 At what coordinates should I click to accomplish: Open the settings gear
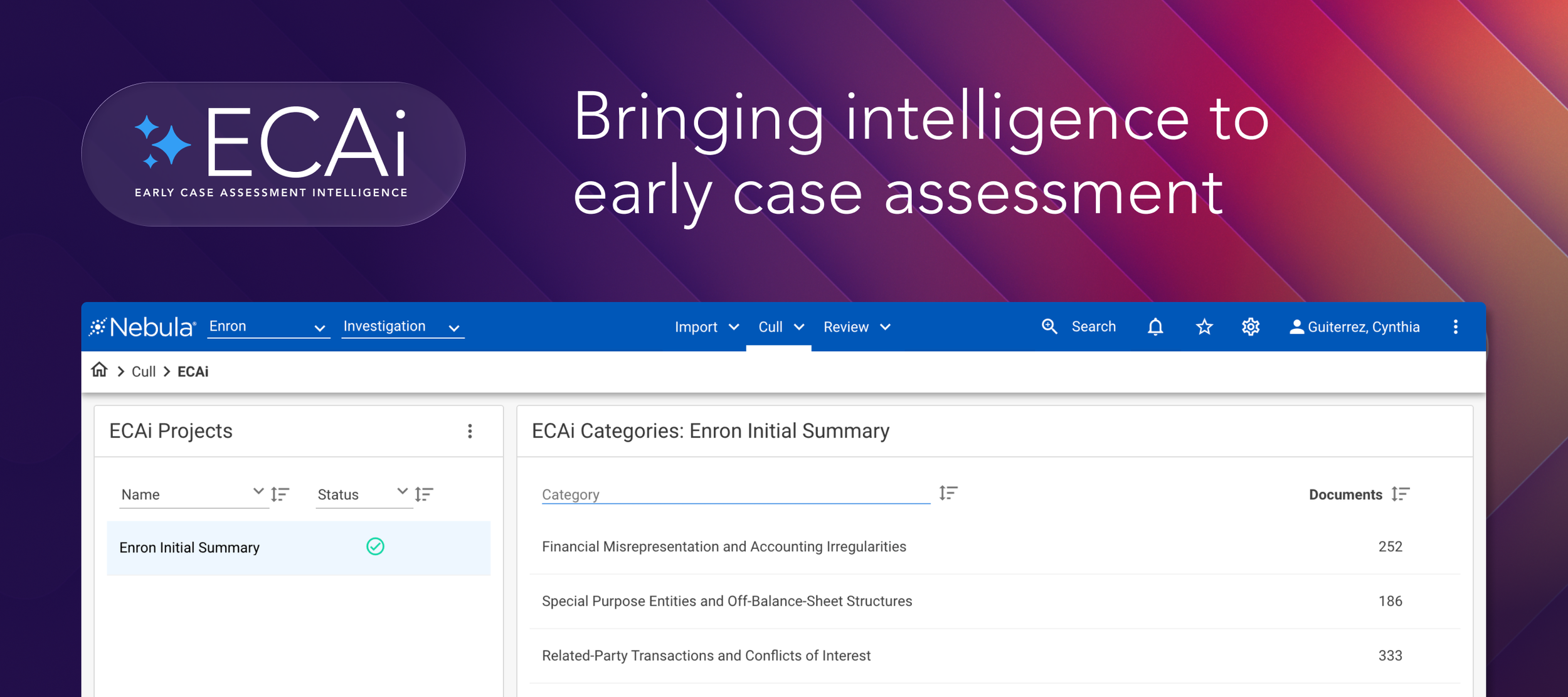(1251, 327)
